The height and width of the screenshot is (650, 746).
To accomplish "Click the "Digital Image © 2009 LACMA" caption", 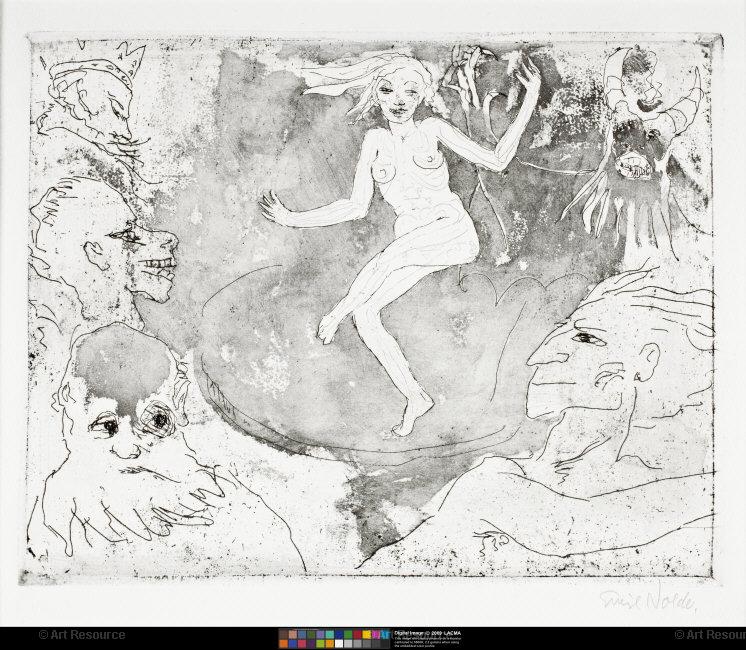I will (x=428, y=633).
